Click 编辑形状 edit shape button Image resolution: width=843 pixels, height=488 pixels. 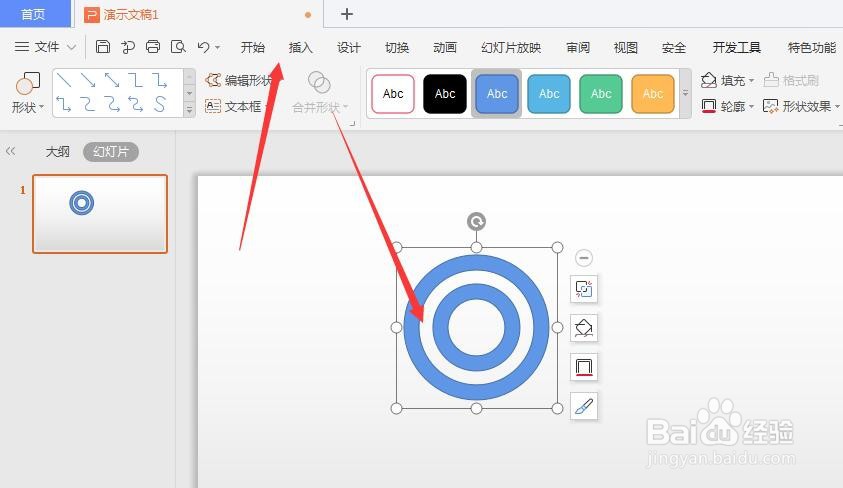[x=238, y=81]
